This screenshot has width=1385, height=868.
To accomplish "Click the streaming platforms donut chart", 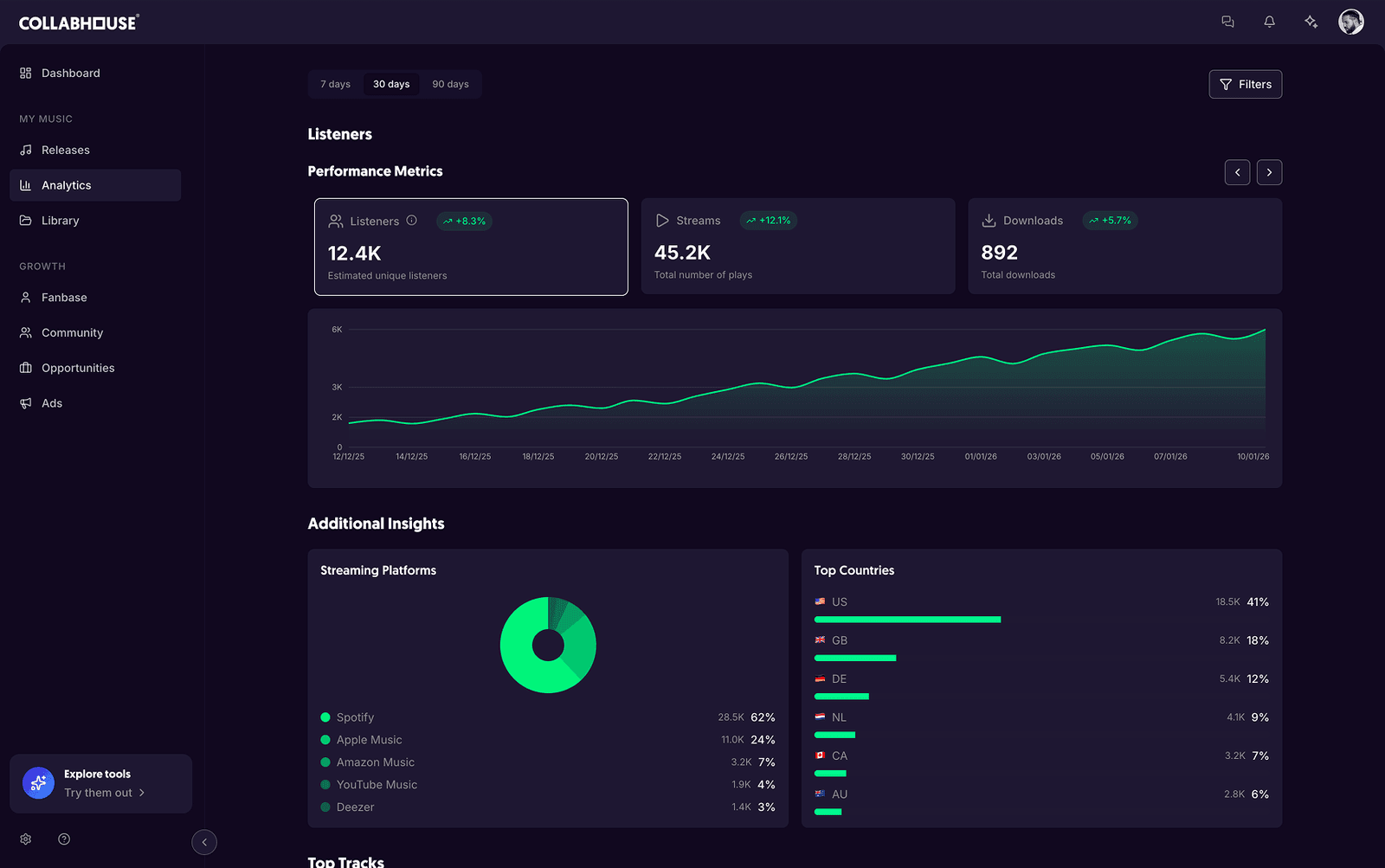I will 548,645.
